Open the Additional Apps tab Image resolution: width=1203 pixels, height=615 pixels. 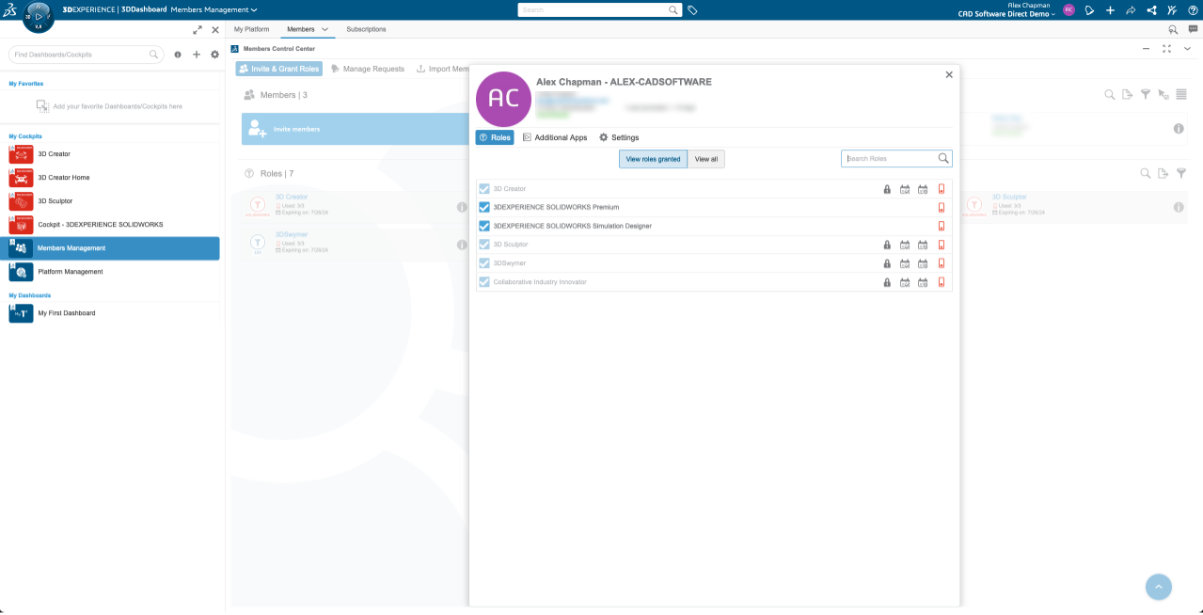click(555, 138)
